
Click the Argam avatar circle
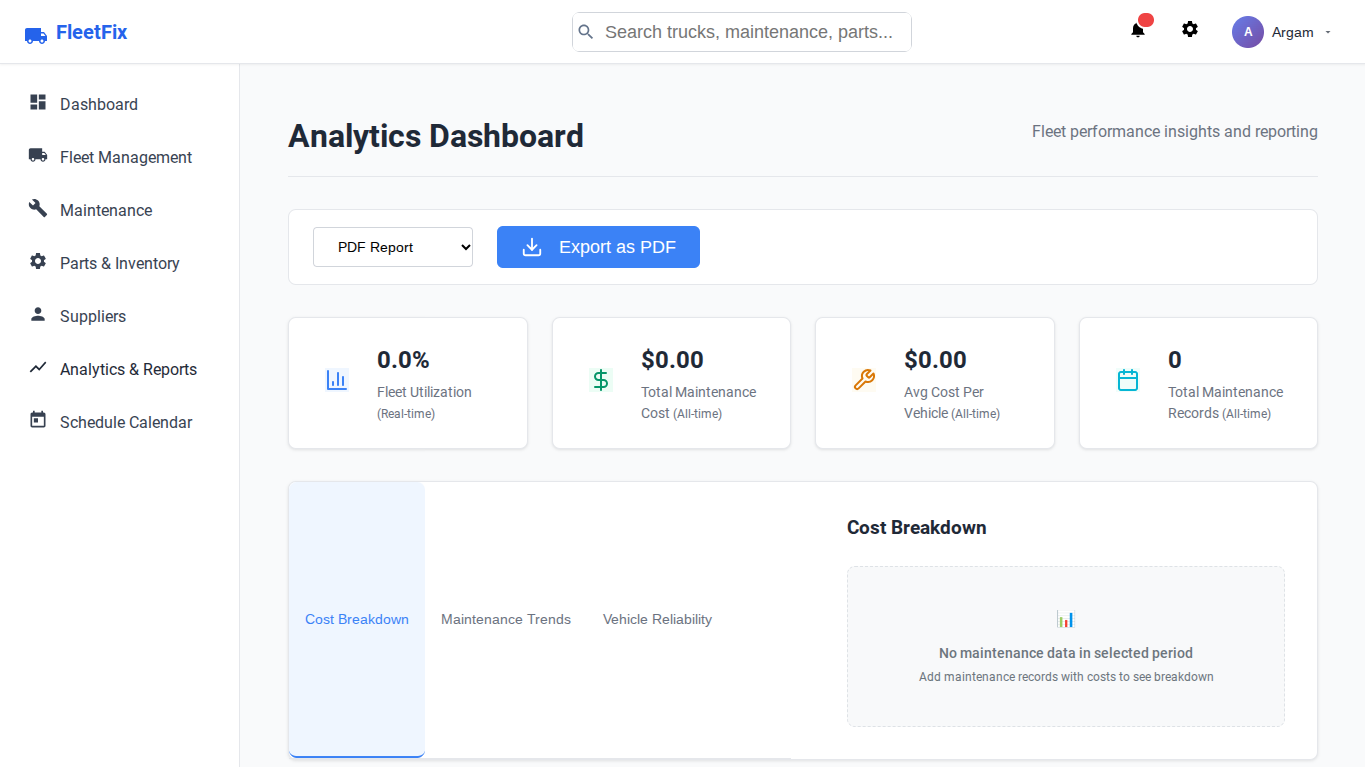tap(1247, 31)
